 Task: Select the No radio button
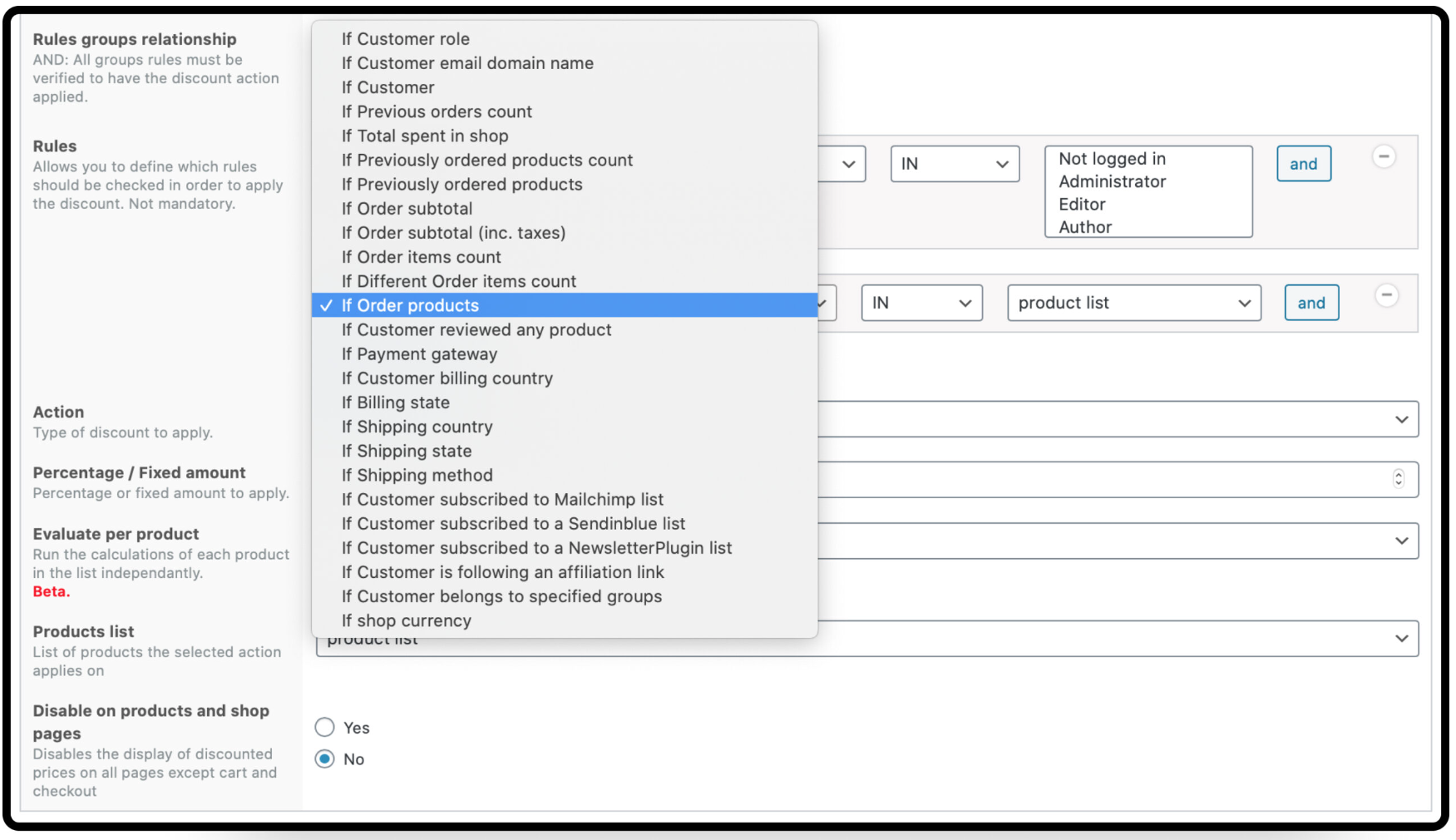pos(325,759)
